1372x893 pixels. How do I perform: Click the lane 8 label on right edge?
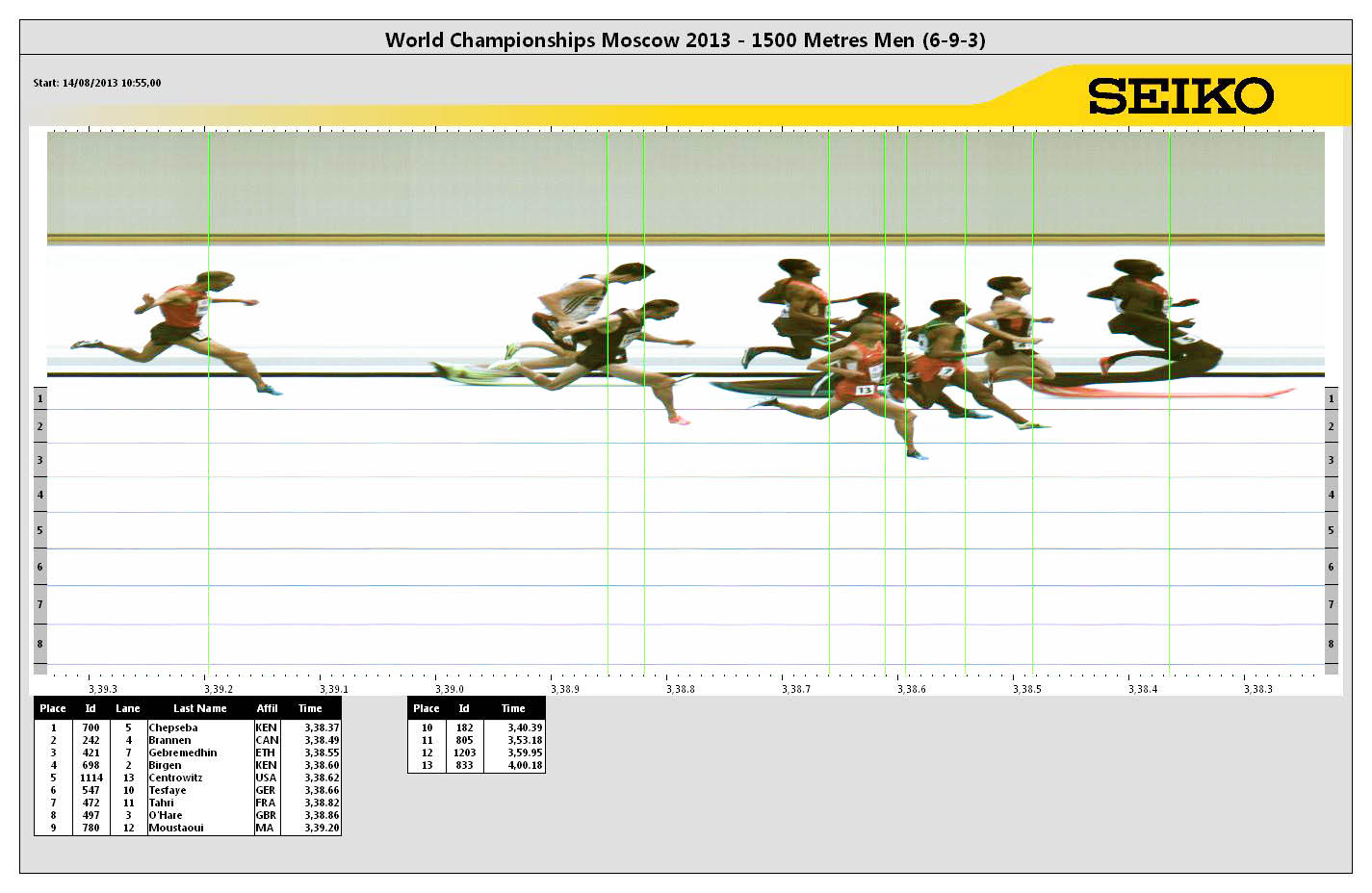(1331, 644)
